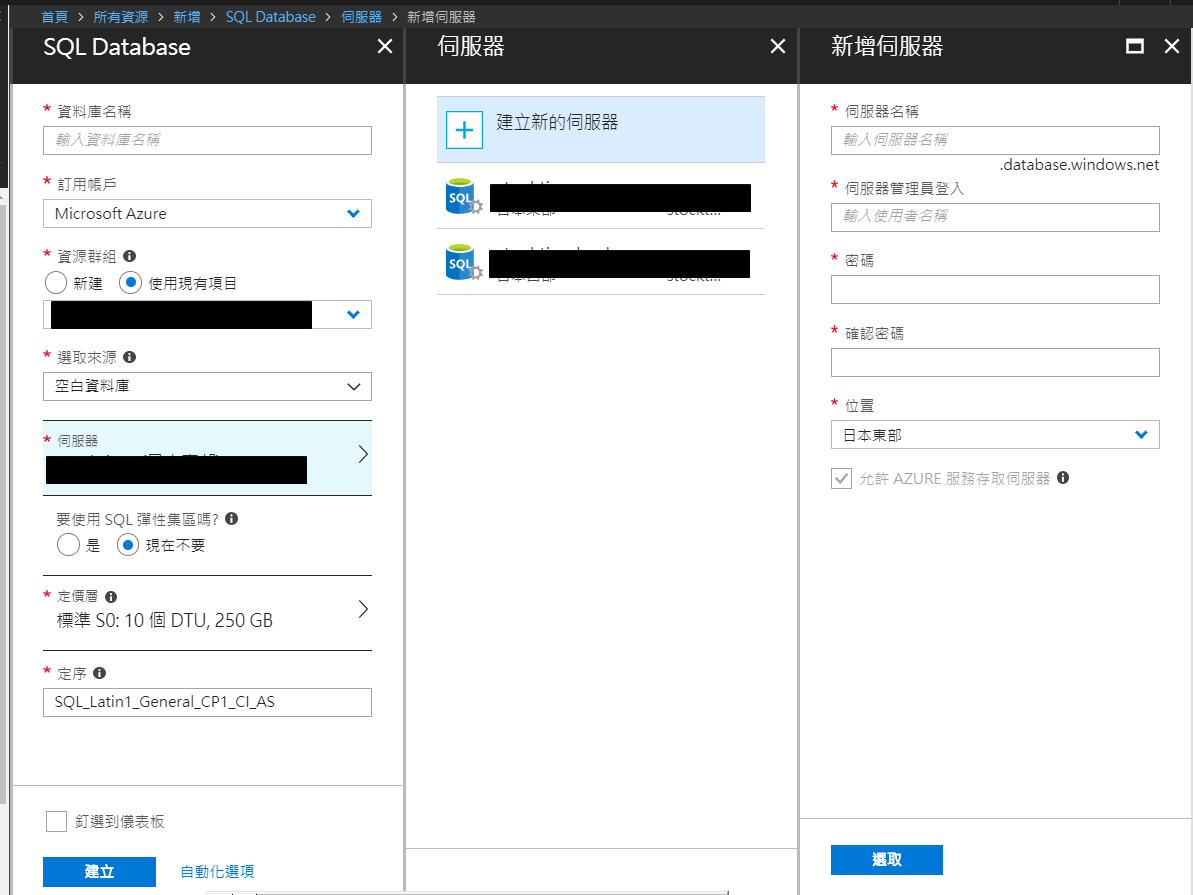Image resolution: width=1193 pixels, height=895 pixels.
Task: Click the .database.windows.net suffix text
Action: click(1080, 165)
